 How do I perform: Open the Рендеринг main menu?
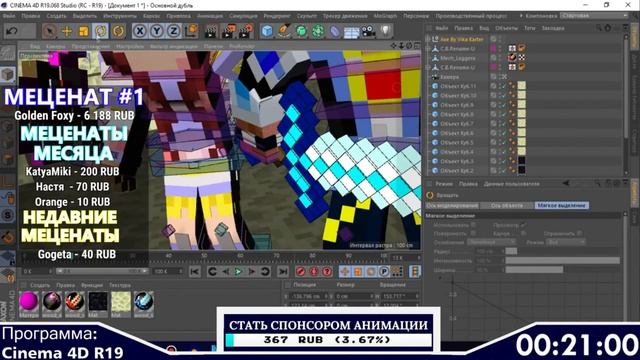[x=277, y=16]
